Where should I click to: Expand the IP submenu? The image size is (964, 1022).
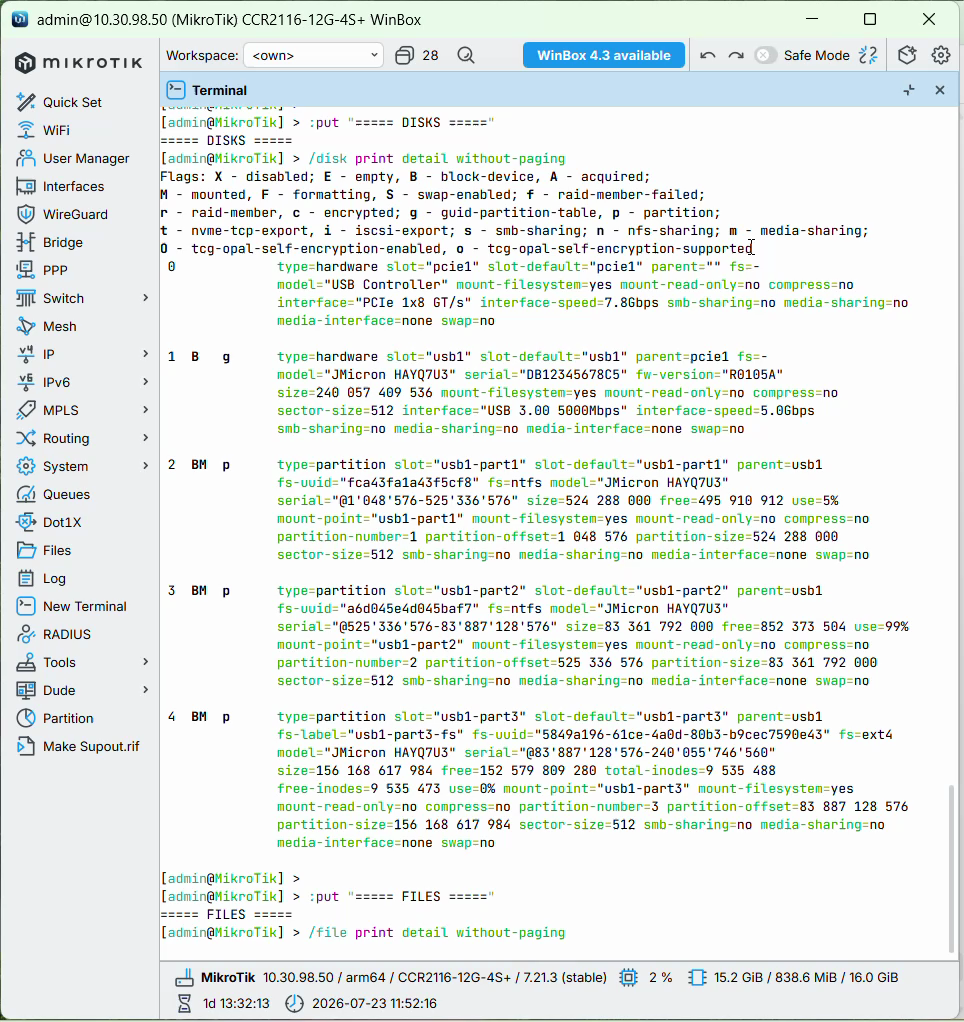click(x=146, y=354)
